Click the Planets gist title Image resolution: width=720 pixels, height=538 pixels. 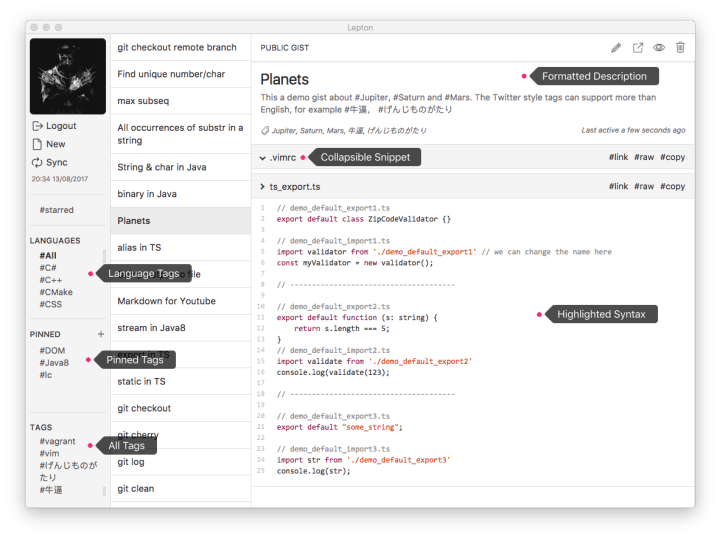click(284, 79)
